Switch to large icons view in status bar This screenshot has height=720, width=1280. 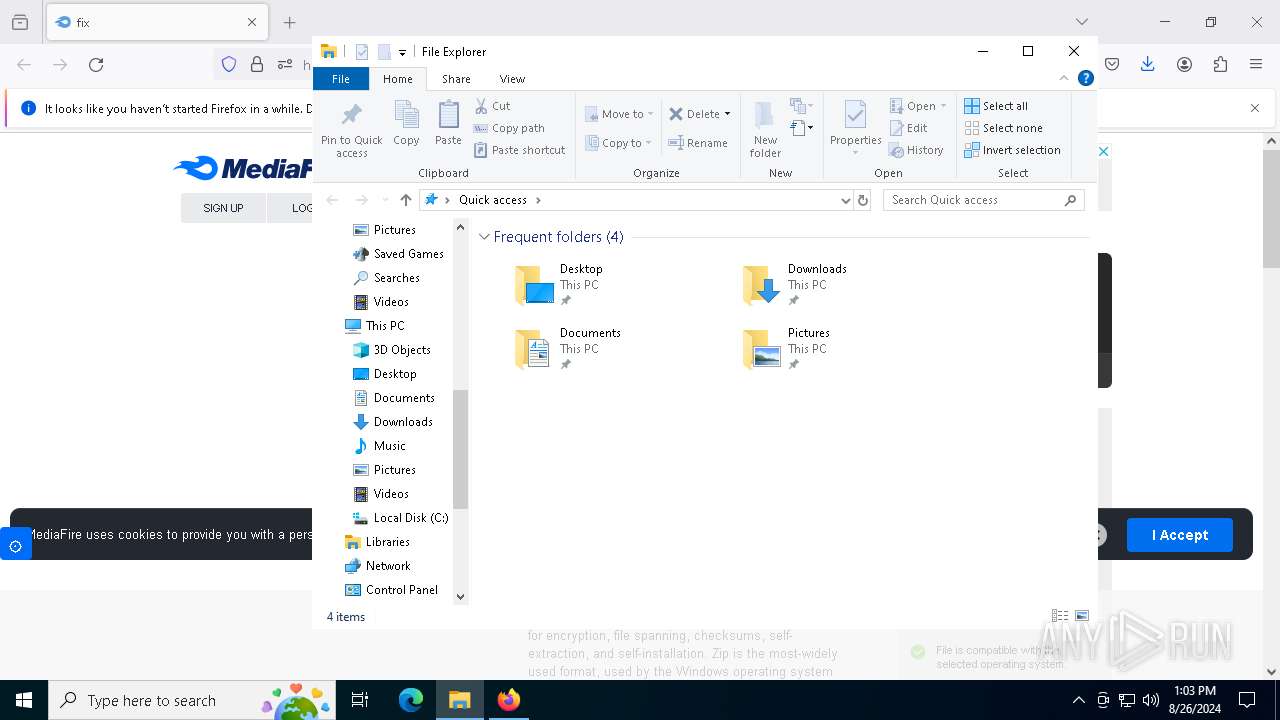click(x=1081, y=616)
